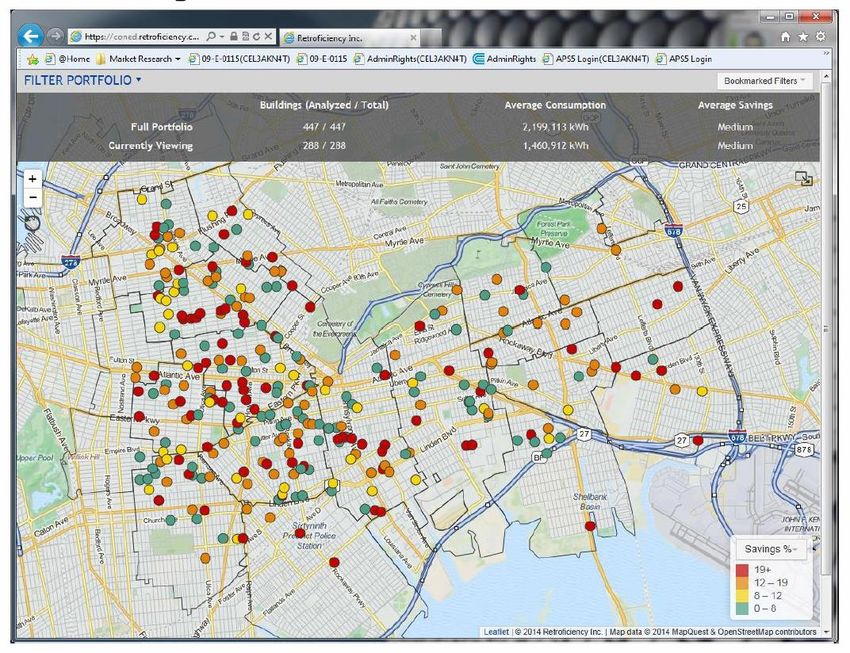Click the red 19+ legend swatch
The height and width of the screenshot is (653, 850).
click(x=742, y=570)
